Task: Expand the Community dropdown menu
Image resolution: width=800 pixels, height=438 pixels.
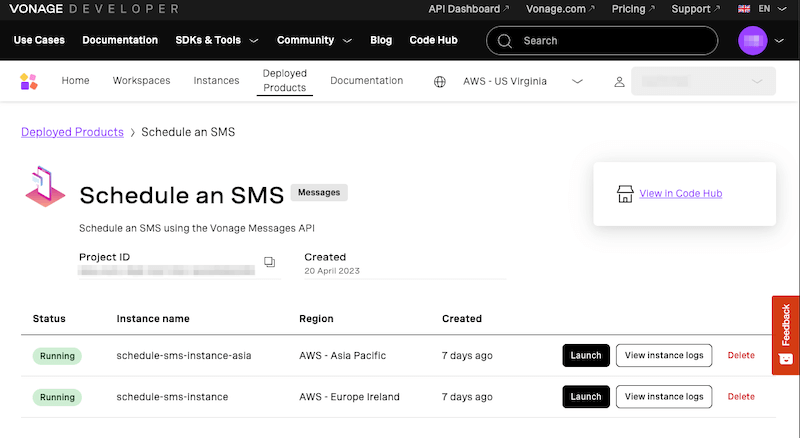Action: pos(314,41)
